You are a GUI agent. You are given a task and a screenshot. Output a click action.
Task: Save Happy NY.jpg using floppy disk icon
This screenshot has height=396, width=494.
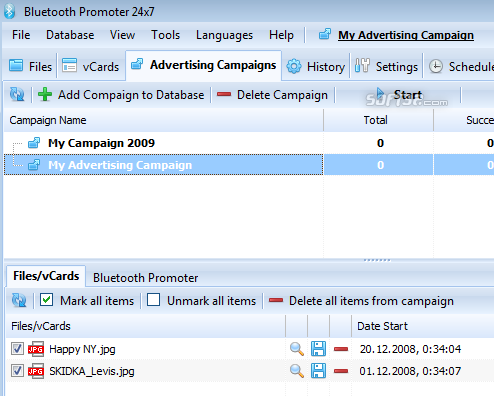coord(318,349)
